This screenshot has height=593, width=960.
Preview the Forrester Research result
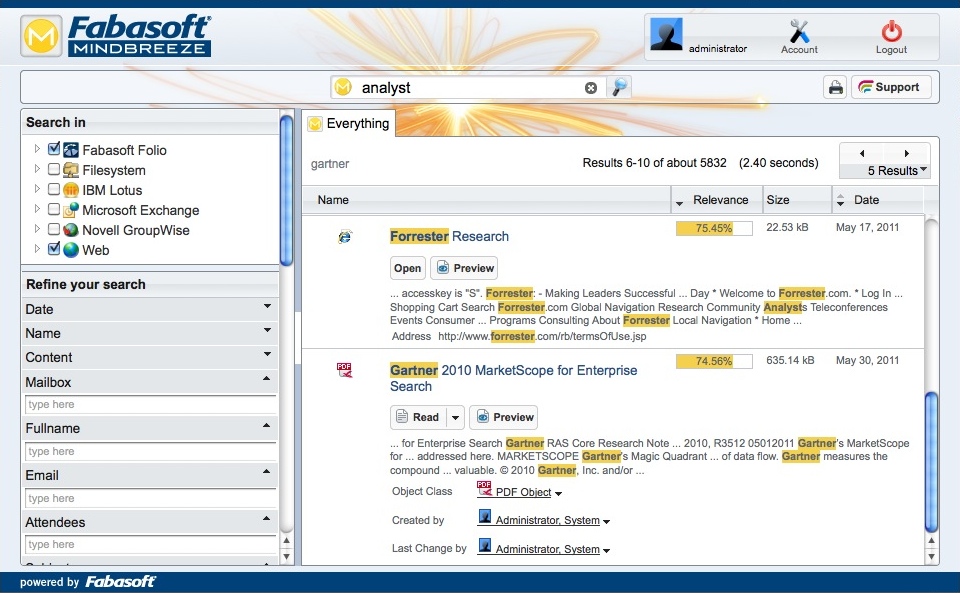pyautogui.click(x=464, y=268)
